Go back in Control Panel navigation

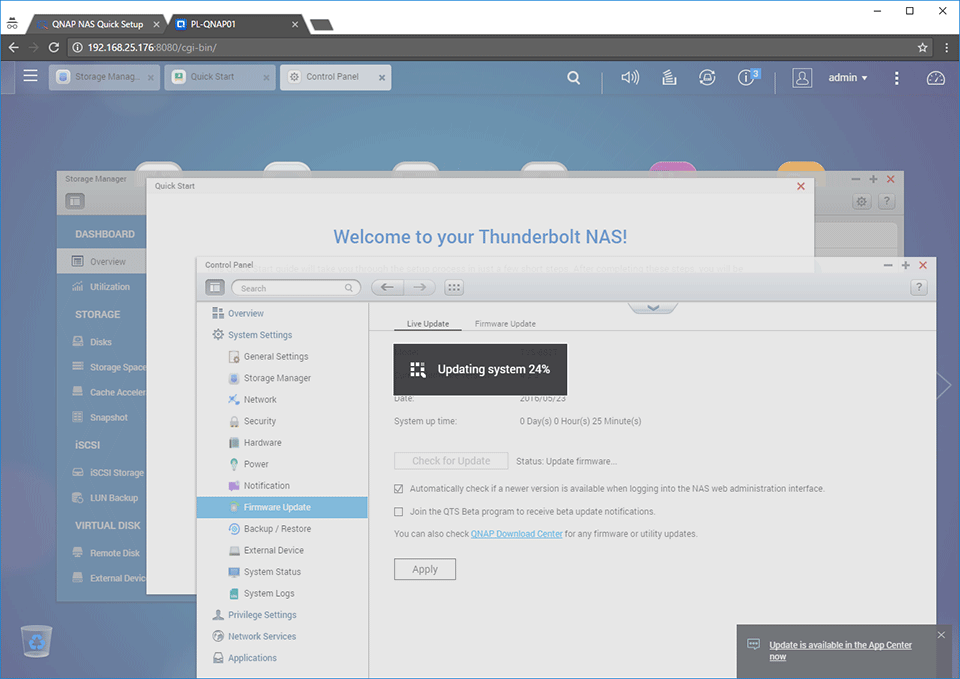click(387, 287)
